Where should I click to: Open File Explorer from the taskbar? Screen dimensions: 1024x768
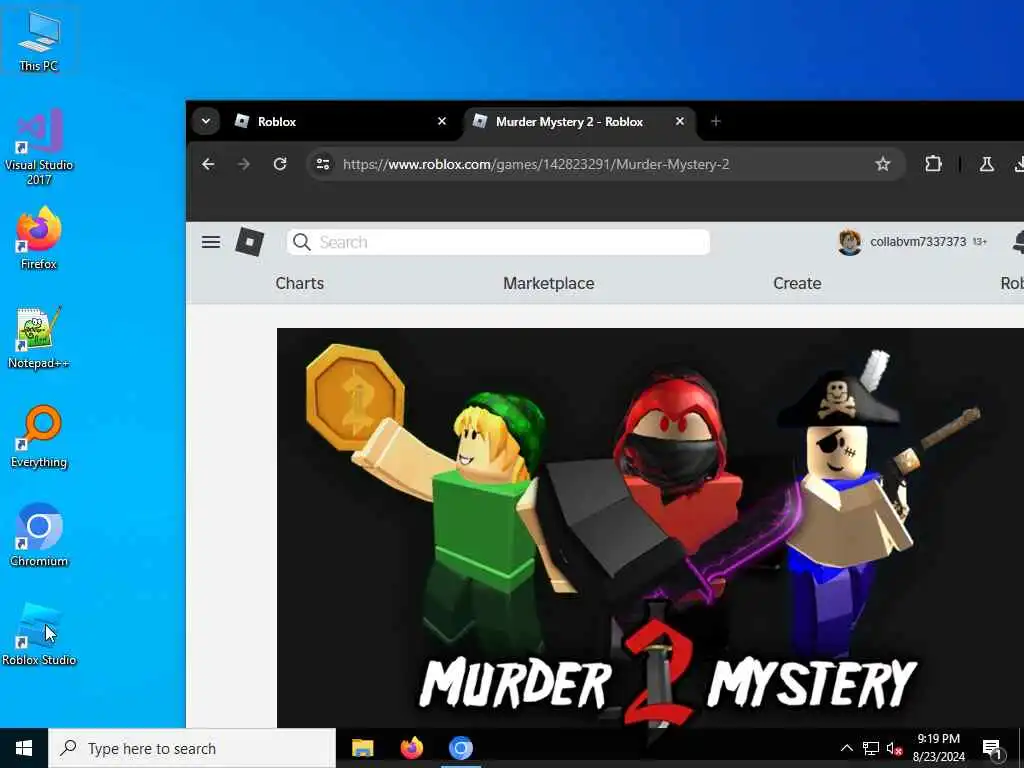pyautogui.click(x=362, y=748)
